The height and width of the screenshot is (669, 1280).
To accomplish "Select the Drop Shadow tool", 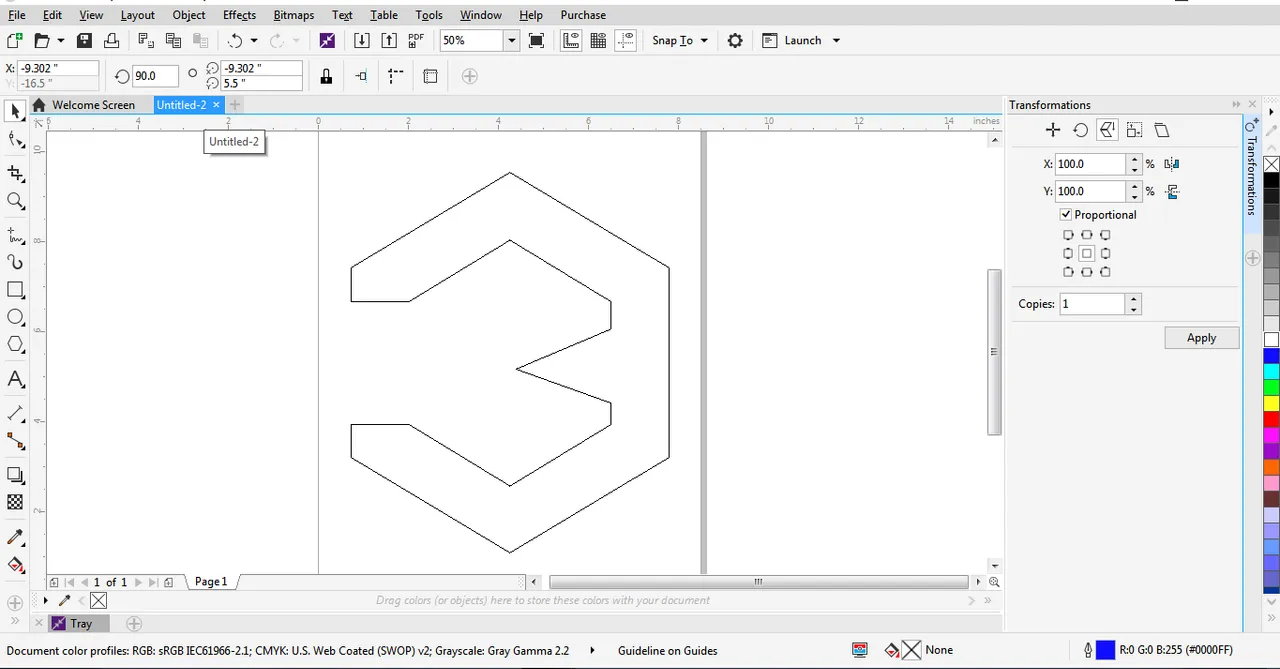I will point(15,475).
